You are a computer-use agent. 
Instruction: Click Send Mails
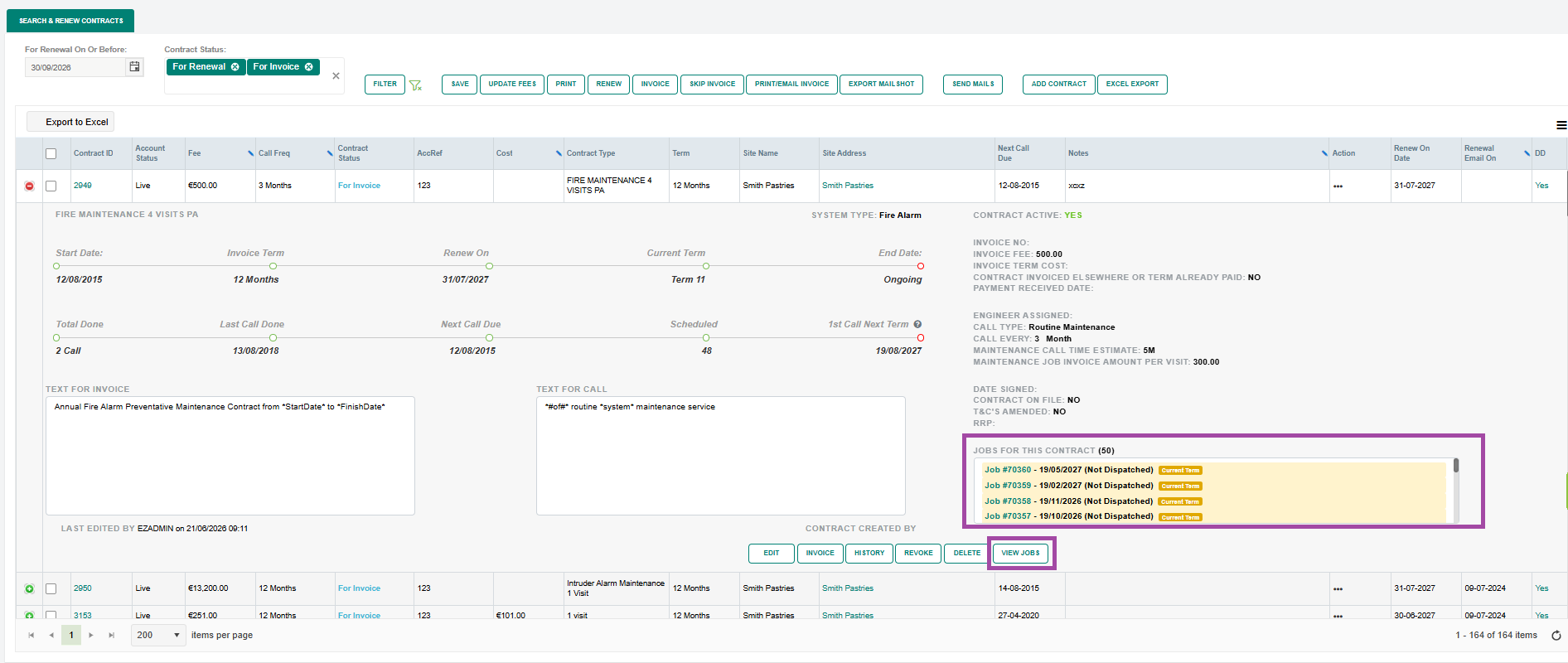click(x=973, y=85)
